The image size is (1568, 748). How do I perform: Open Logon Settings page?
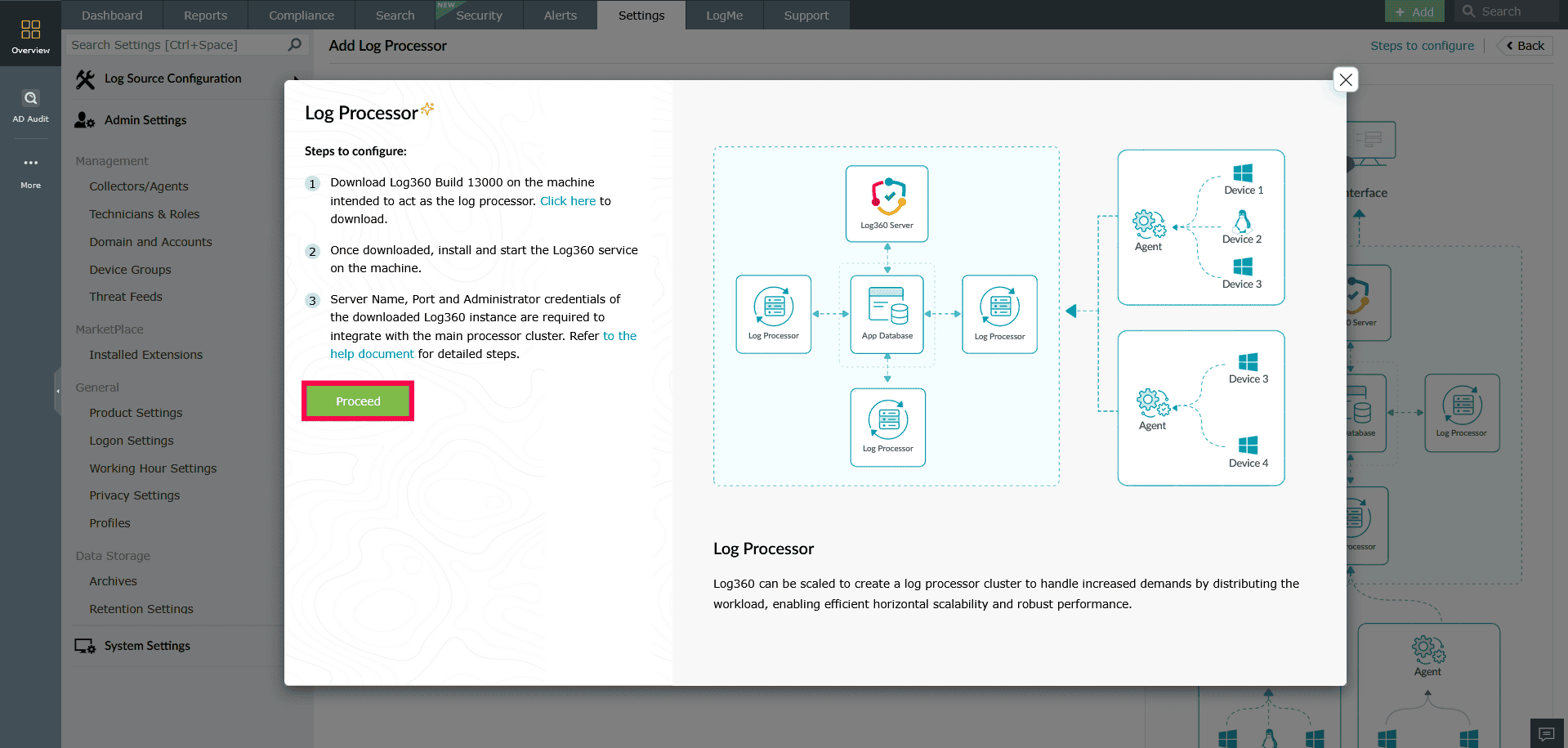coord(132,441)
